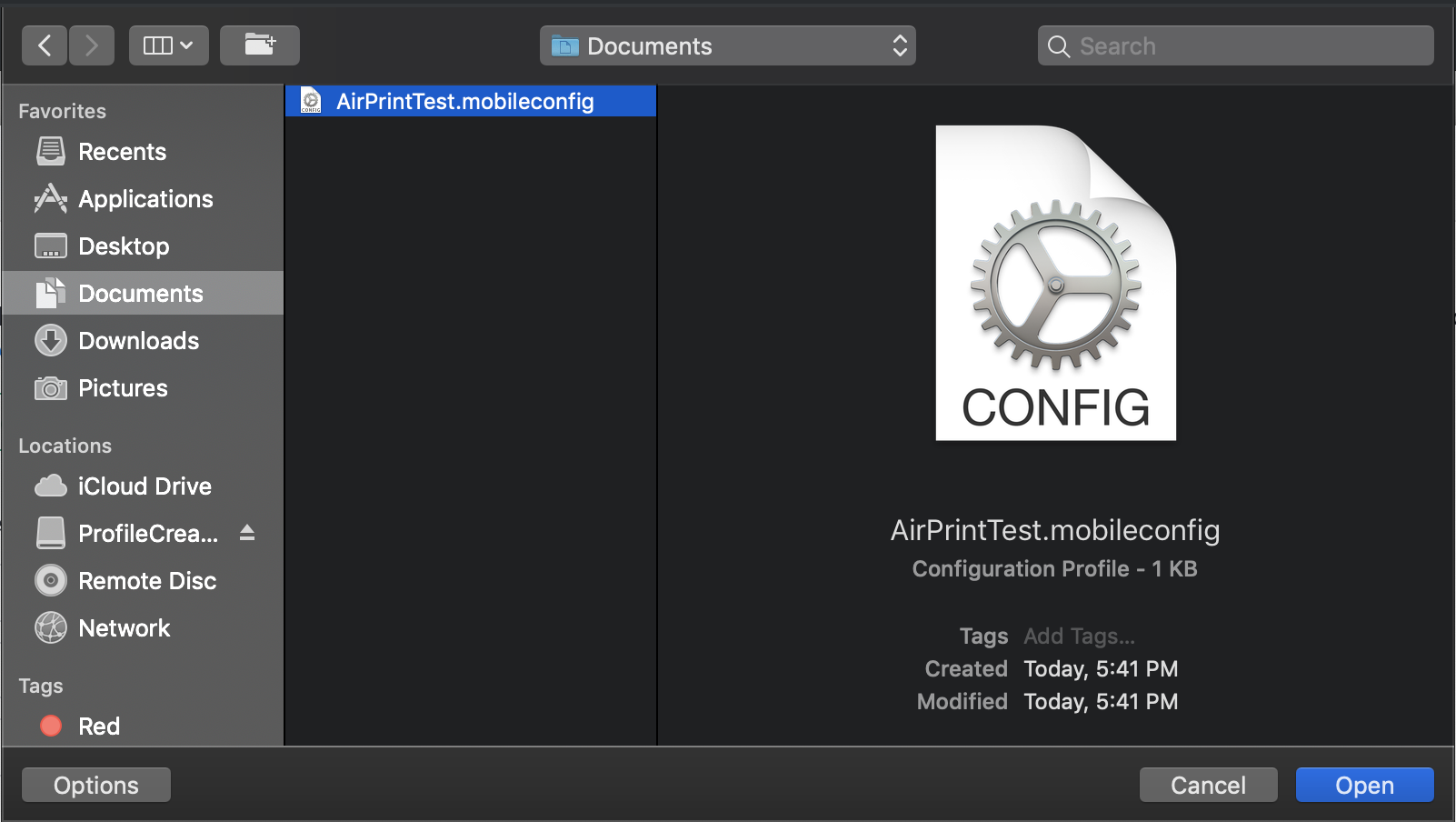Viewport: 1456px width, 822px height.
Task: Go forward with the right chevron button
Action: 92,45
